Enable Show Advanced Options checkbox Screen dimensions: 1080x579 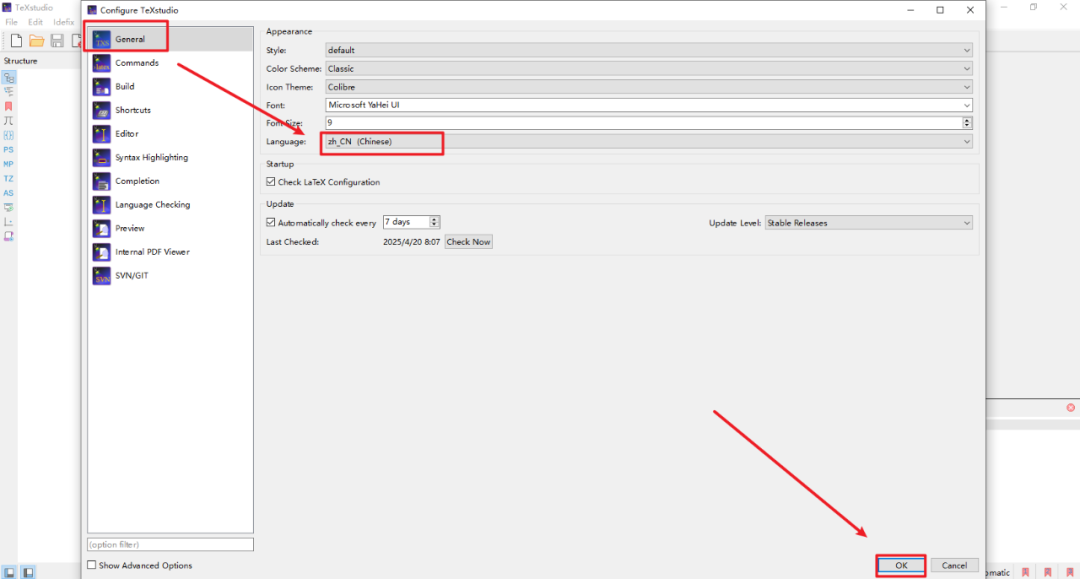tap(92, 566)
